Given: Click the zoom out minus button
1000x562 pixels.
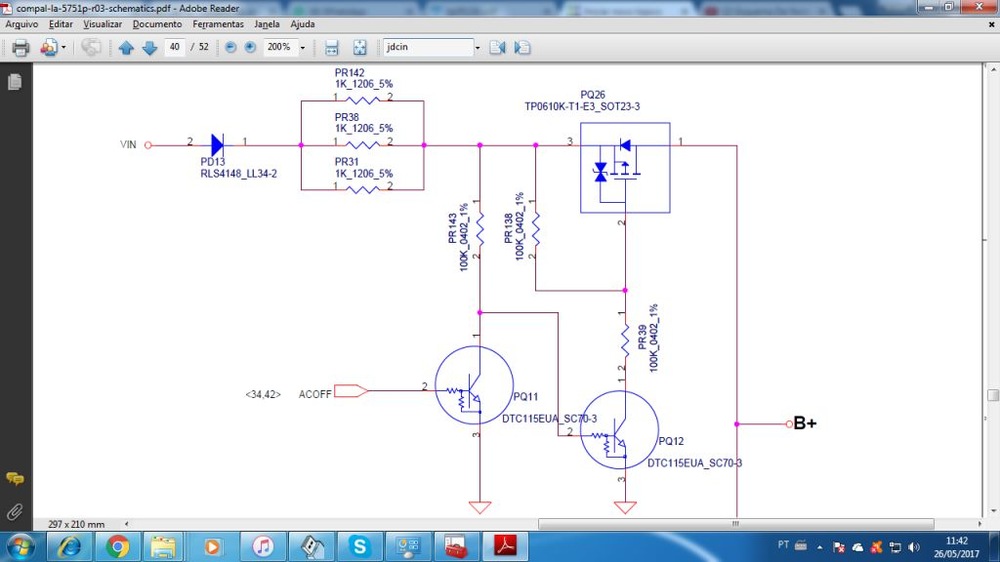Looking at the screenshot, I should click(x=231, y=47).
